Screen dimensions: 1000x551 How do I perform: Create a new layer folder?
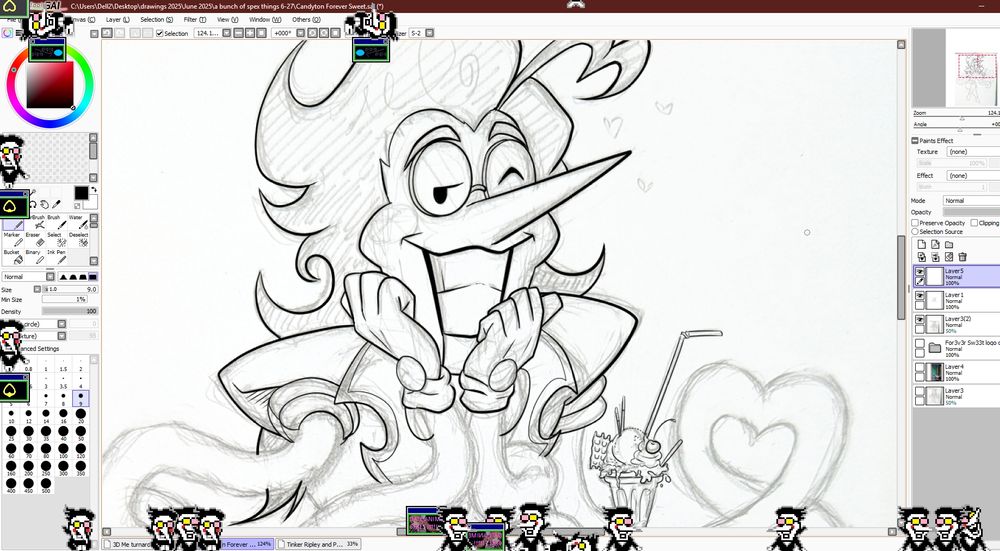coord(949,245)
